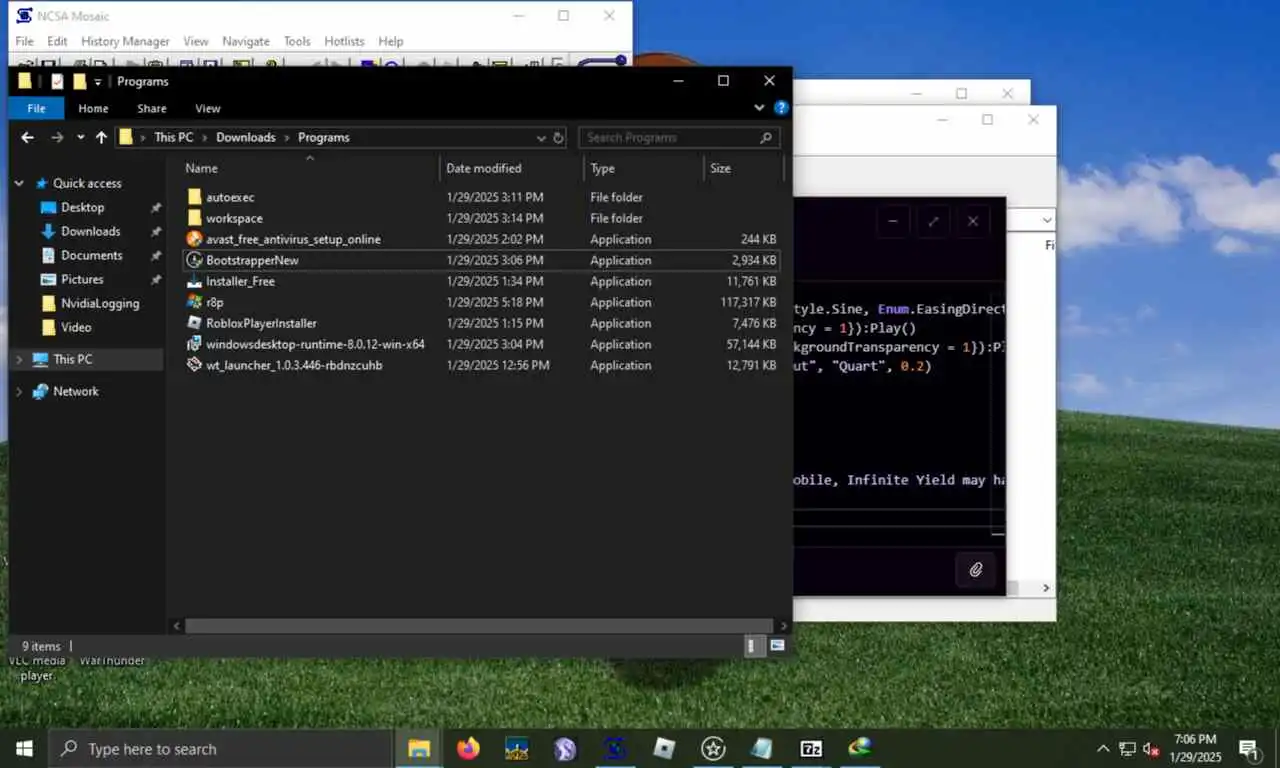Open the Home ribbon tab

93,108
